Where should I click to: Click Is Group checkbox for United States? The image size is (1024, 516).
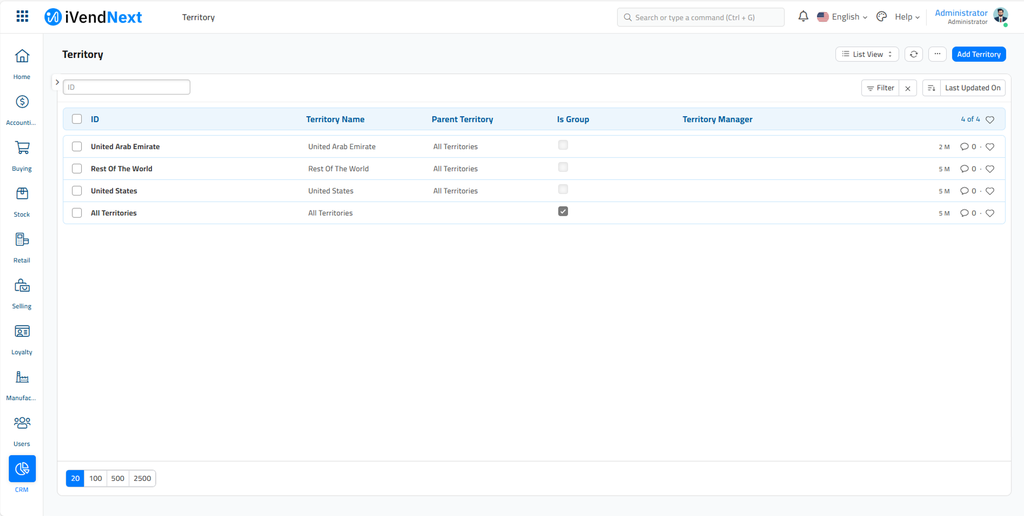click(x=563, y=189)
